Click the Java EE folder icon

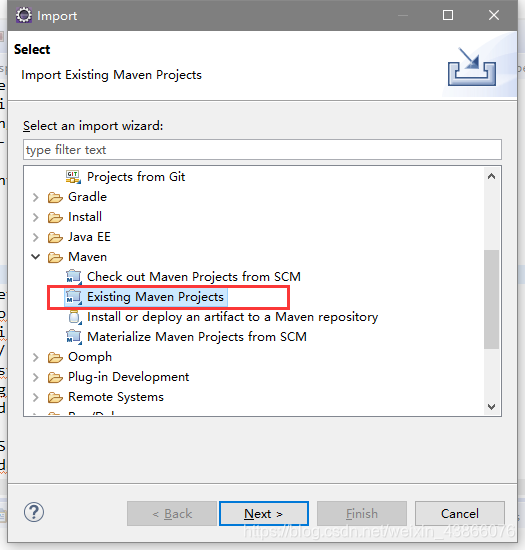tap(55, 237)
